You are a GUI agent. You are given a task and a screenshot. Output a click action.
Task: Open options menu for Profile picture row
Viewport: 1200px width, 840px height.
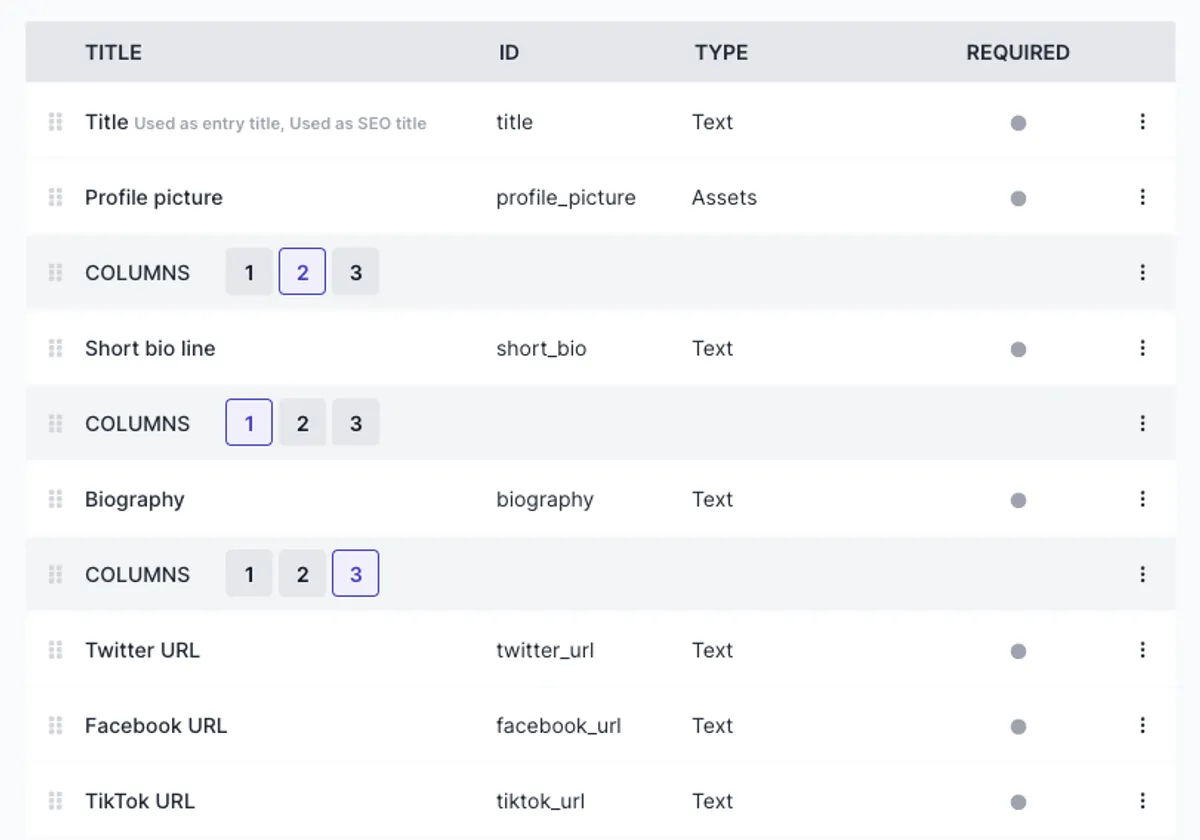pos(1142,197)
